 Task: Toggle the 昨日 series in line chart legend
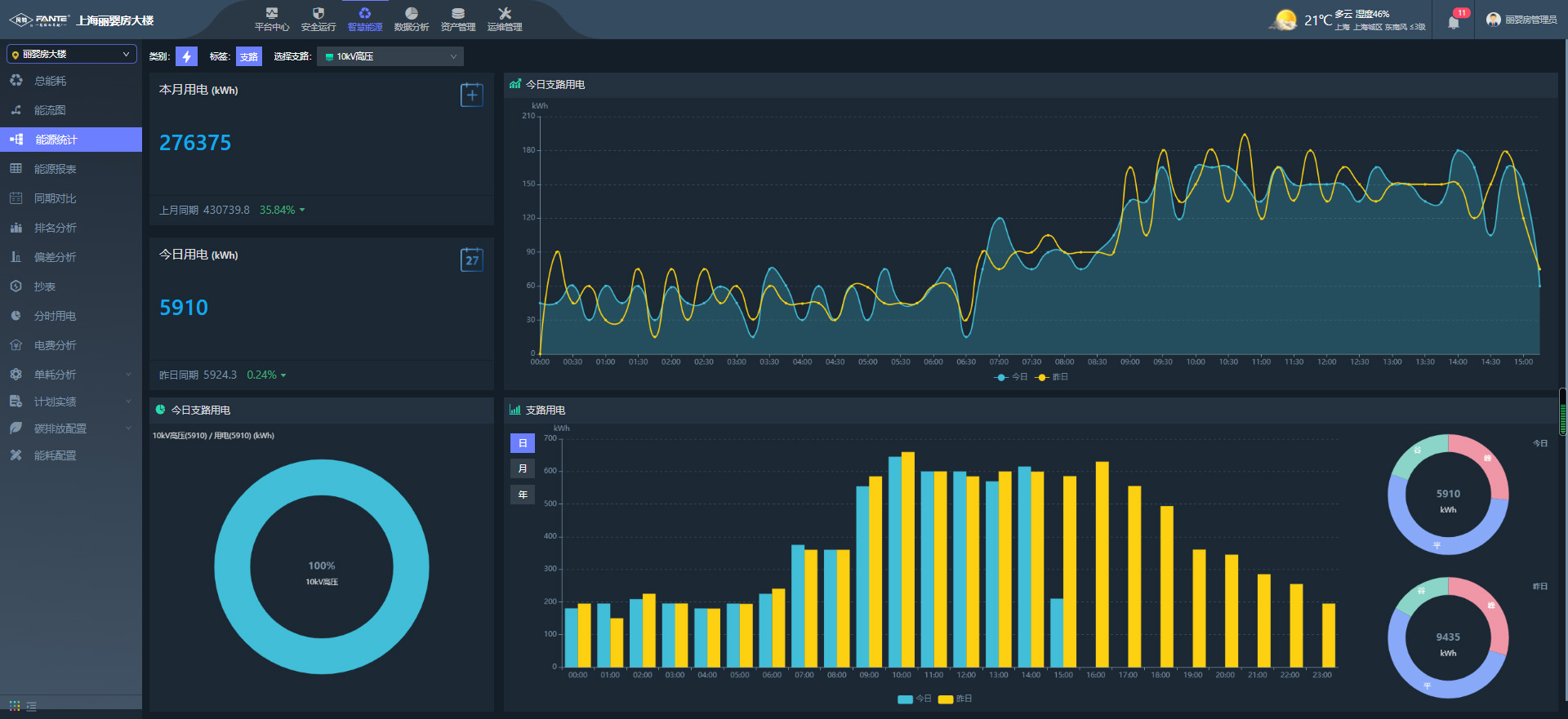pyautogui.click(x=1052, y=377)
